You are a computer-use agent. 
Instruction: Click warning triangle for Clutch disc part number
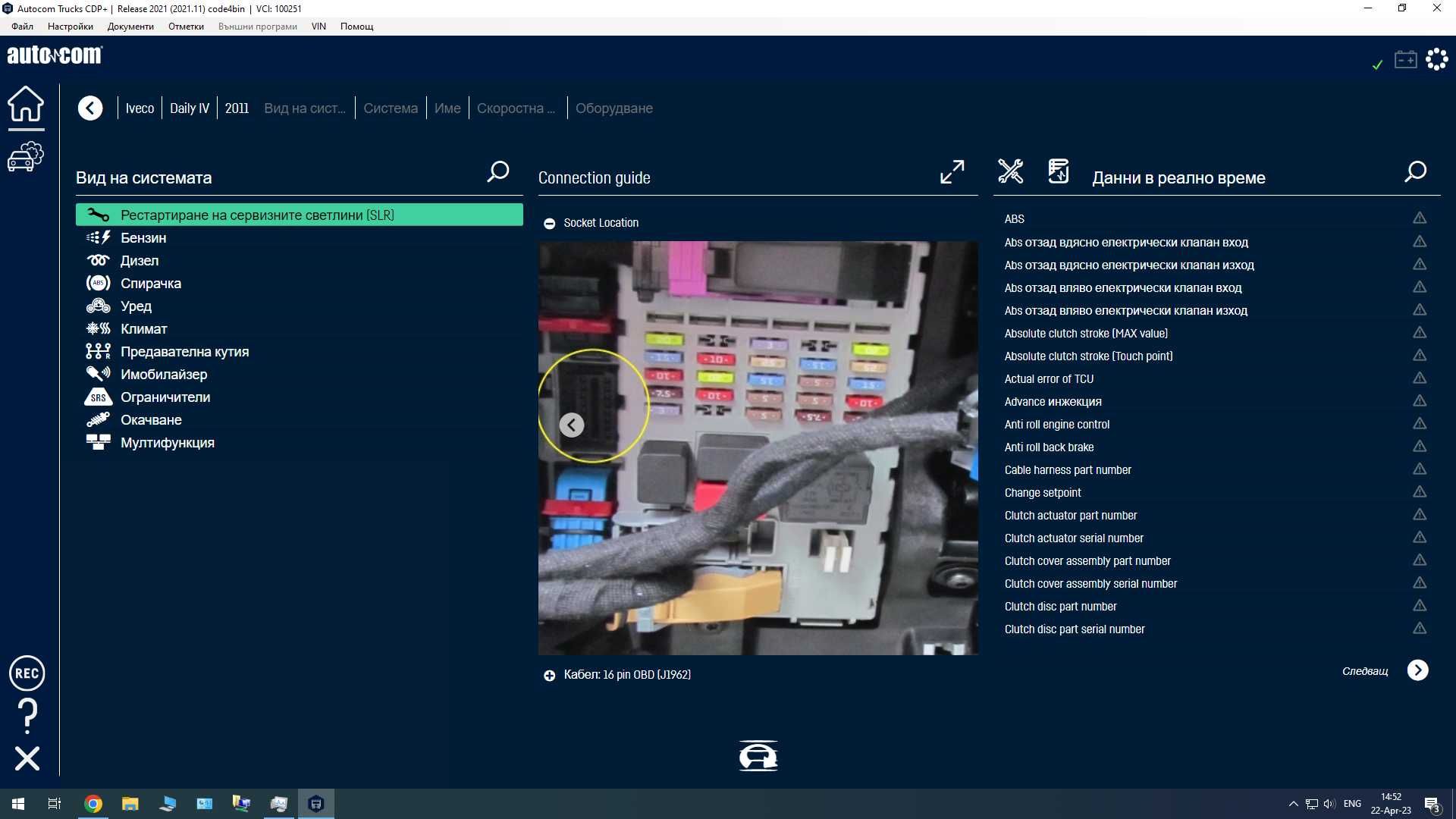click(x=1420, y=606)
